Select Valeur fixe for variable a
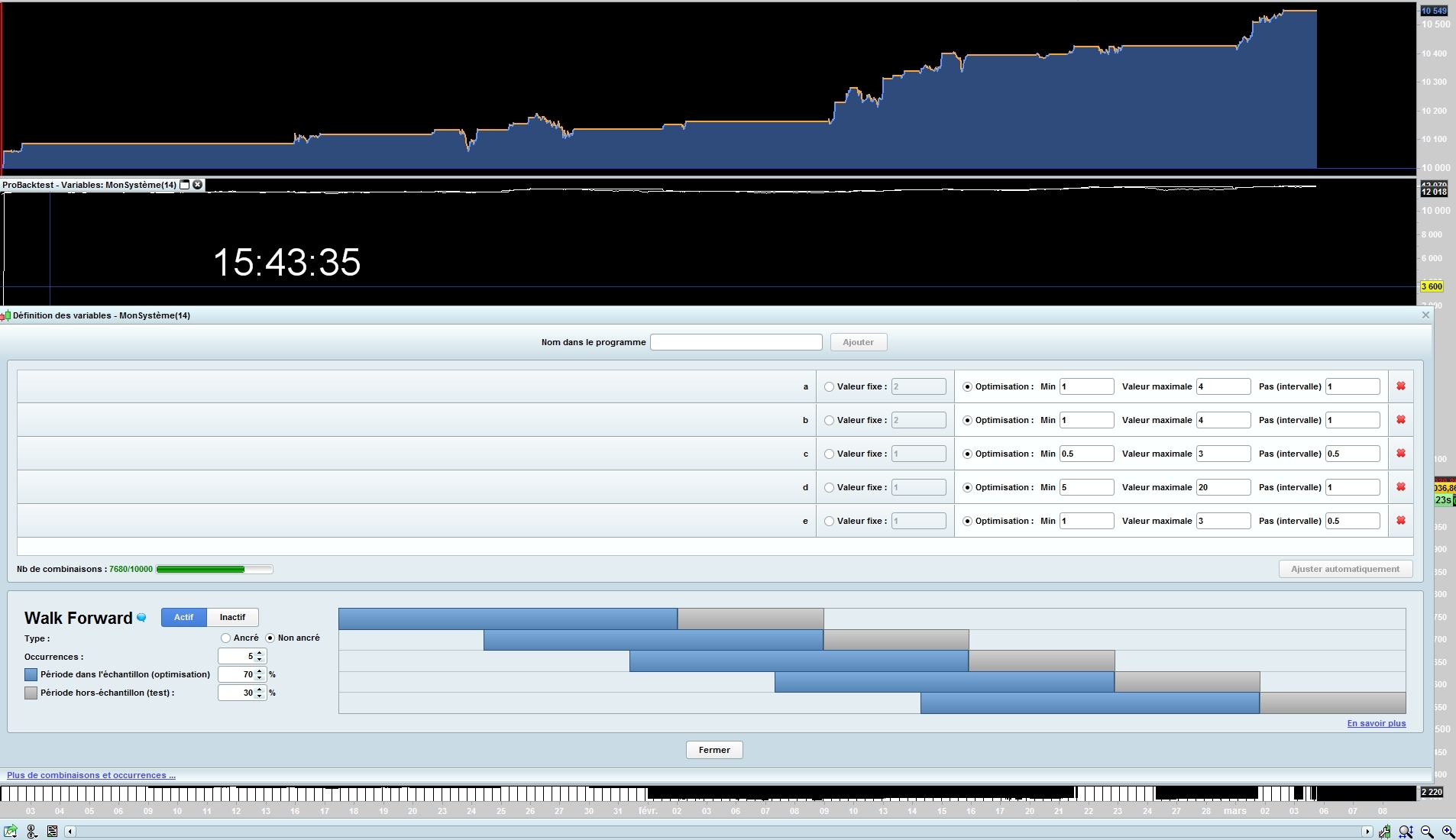 click(x=829, y=387)
